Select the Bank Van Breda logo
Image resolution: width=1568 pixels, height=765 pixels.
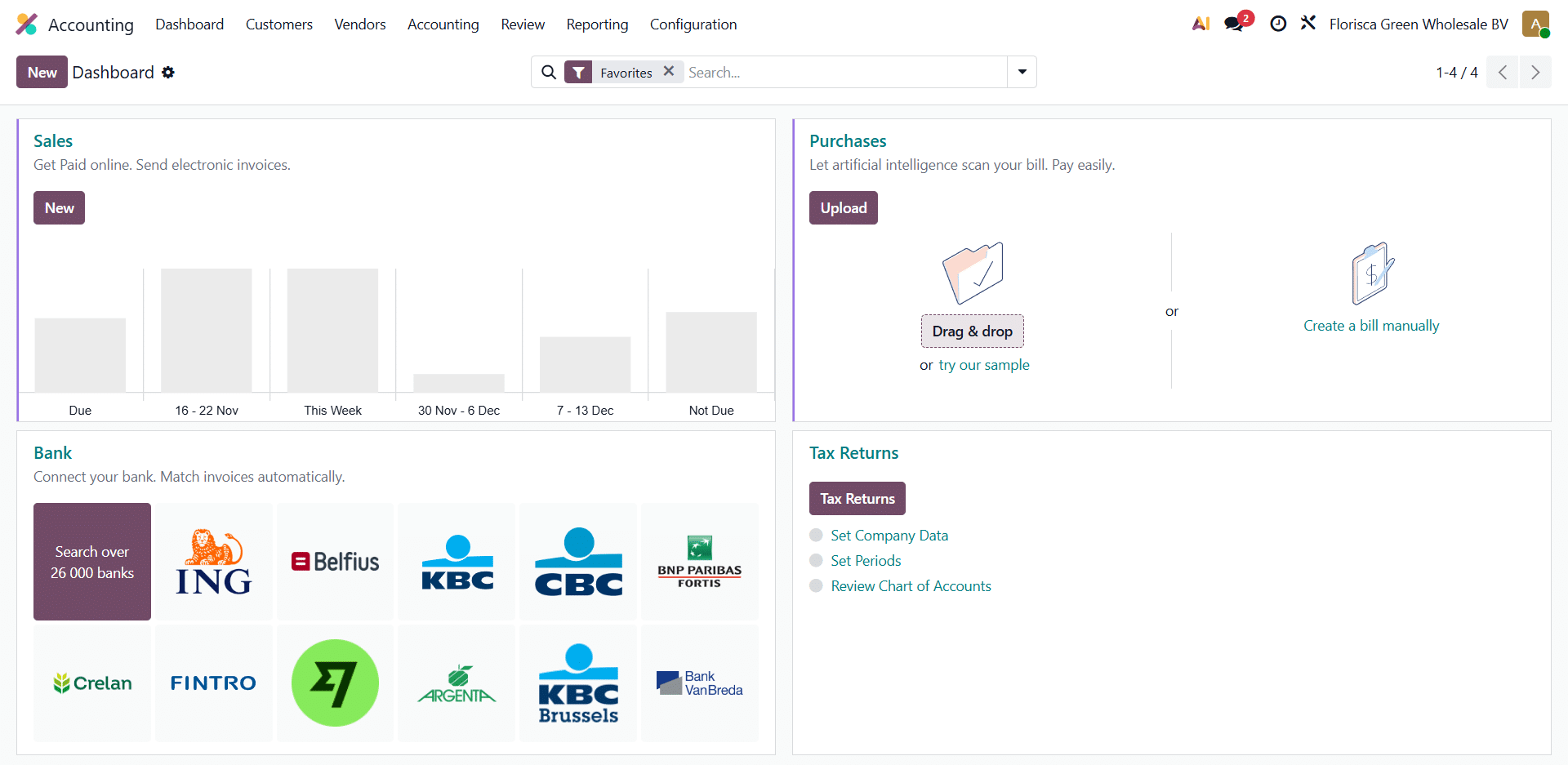[x=700, y=683]
